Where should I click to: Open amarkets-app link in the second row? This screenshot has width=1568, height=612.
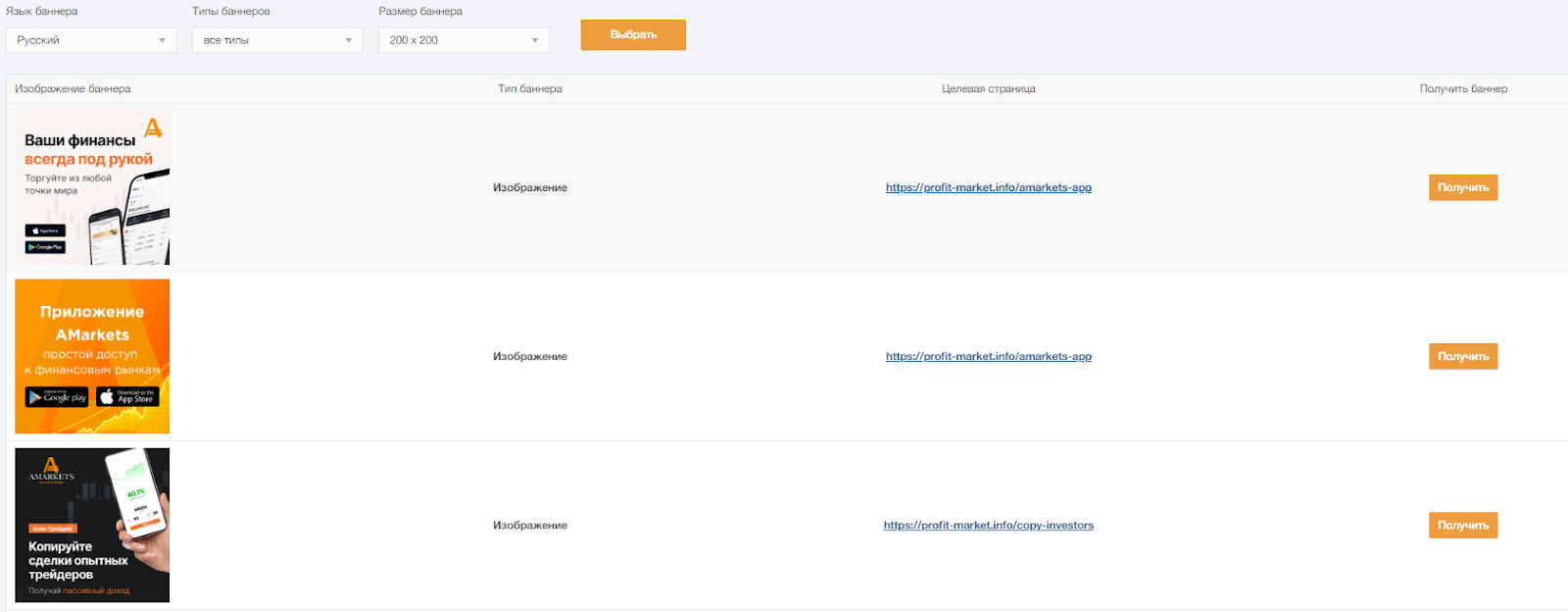(989, 356)
